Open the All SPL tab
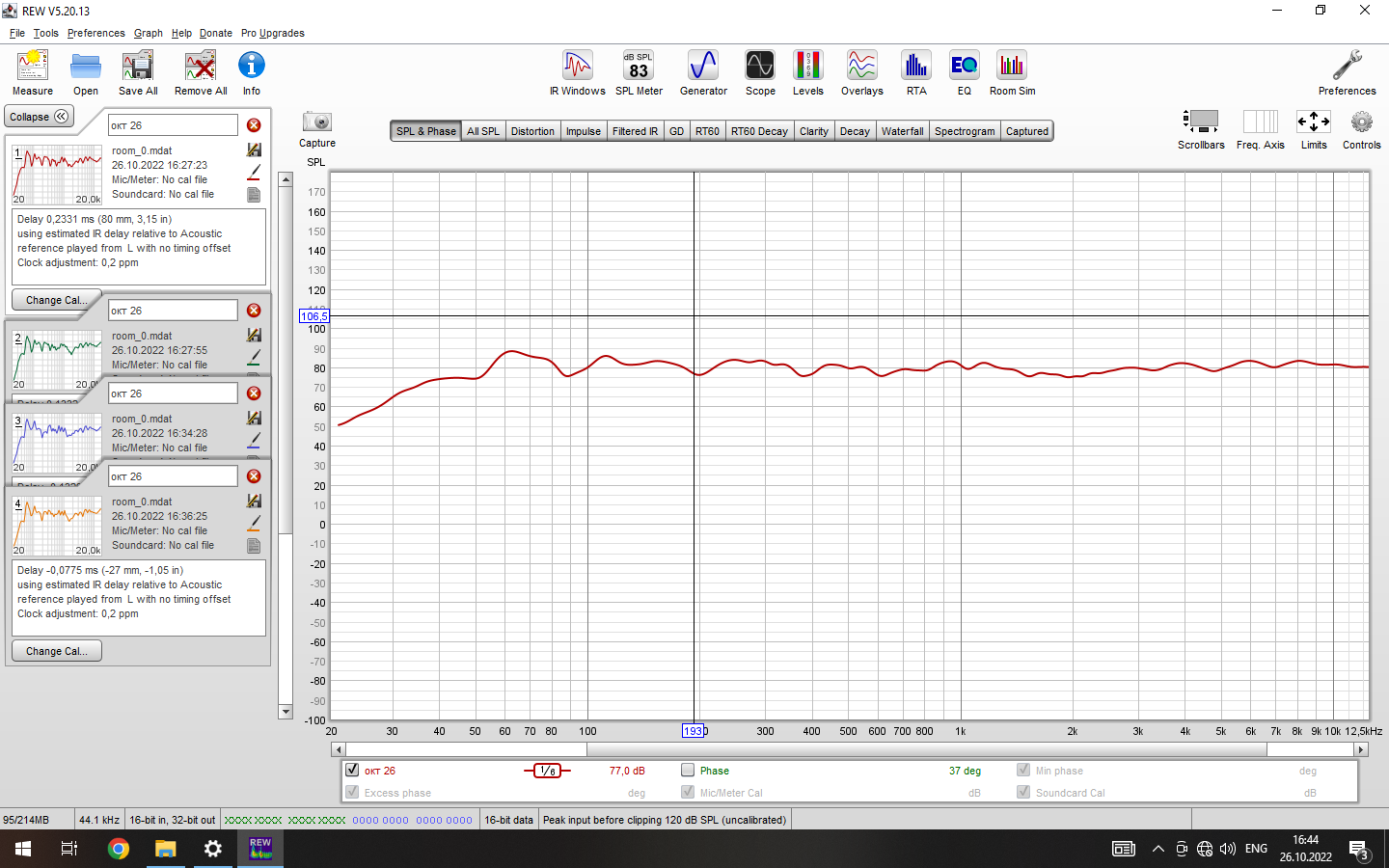The image size is (1389, 868). click(x=483, y=131)
